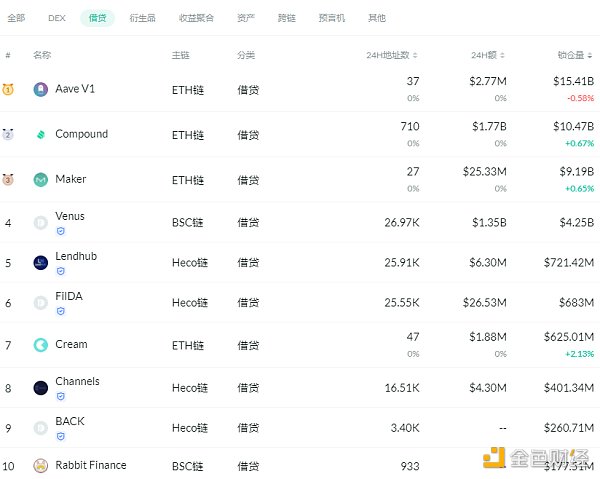The image size is (600, 479).
Task: Click the Cream logo icon
Action: 40,345
